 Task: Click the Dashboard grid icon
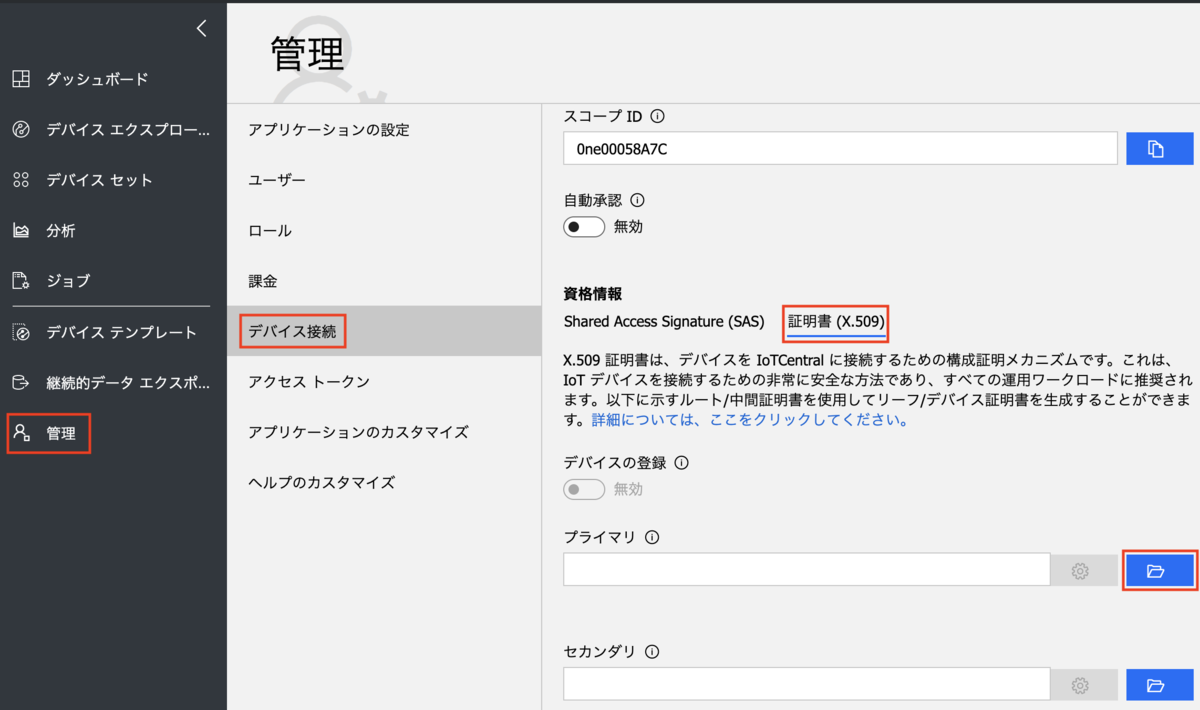point(21,79)
